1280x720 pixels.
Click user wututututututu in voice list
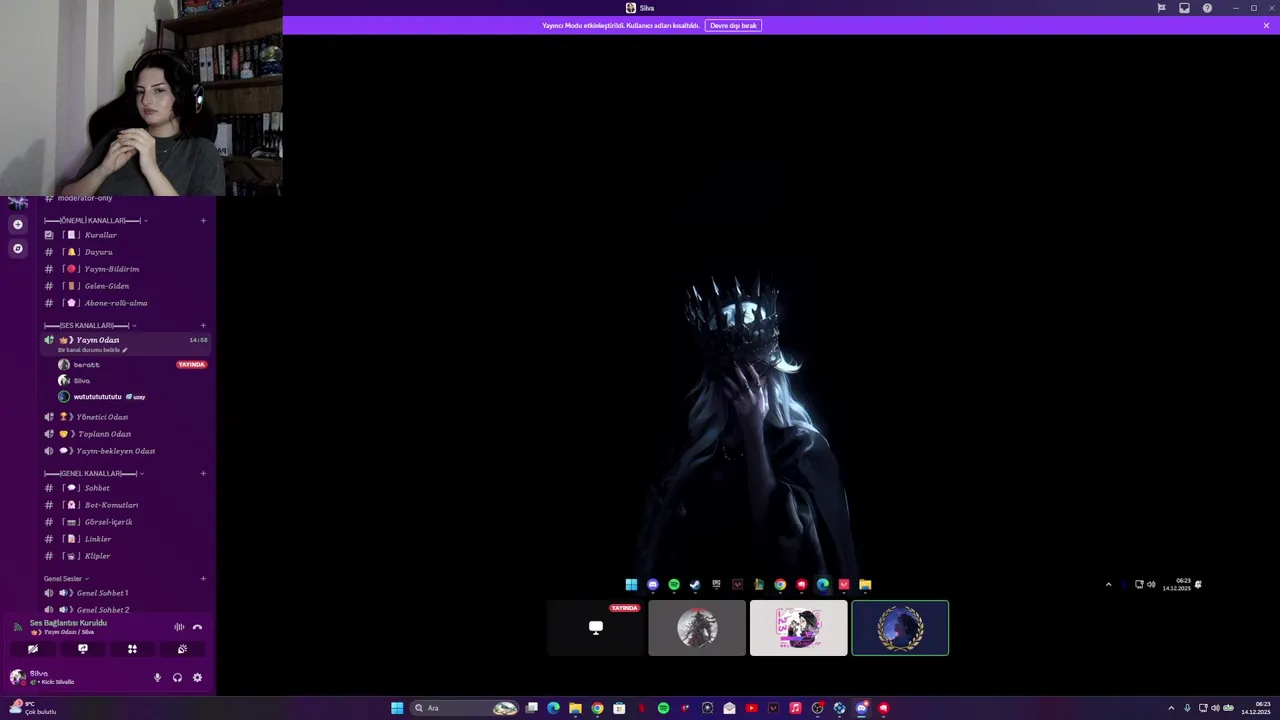97,397
